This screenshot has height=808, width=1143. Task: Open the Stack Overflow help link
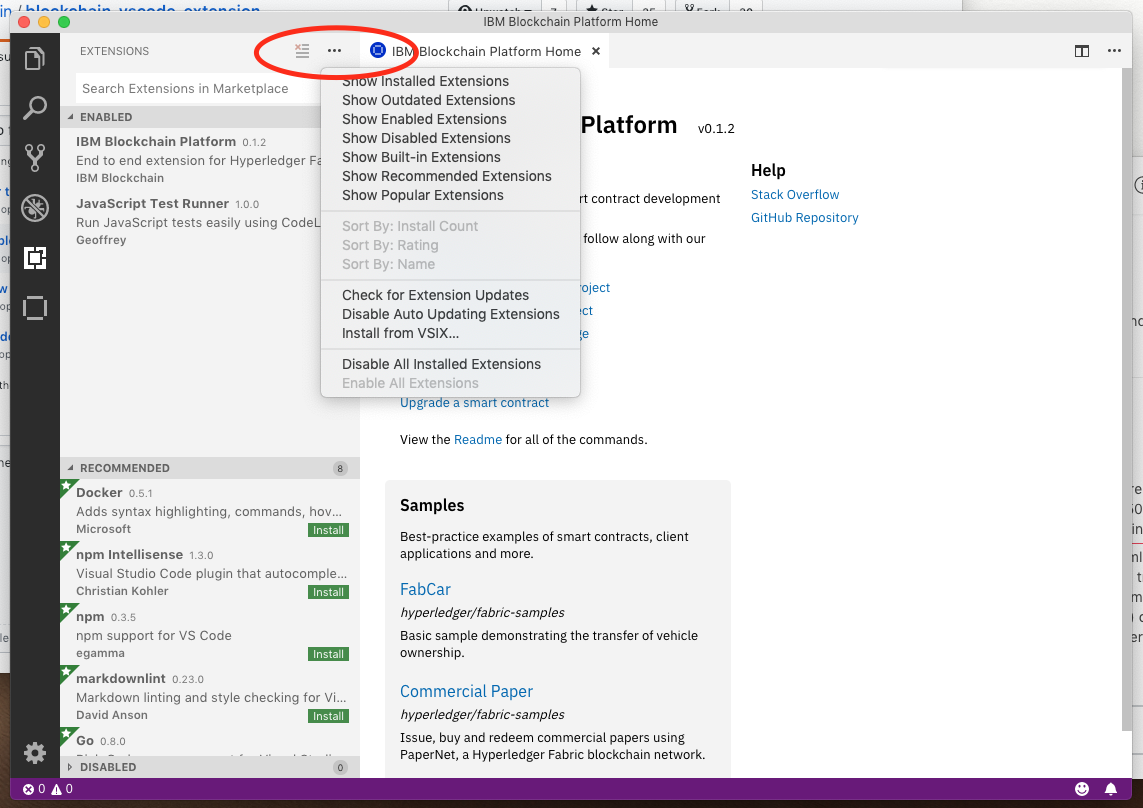coord(795,194)
